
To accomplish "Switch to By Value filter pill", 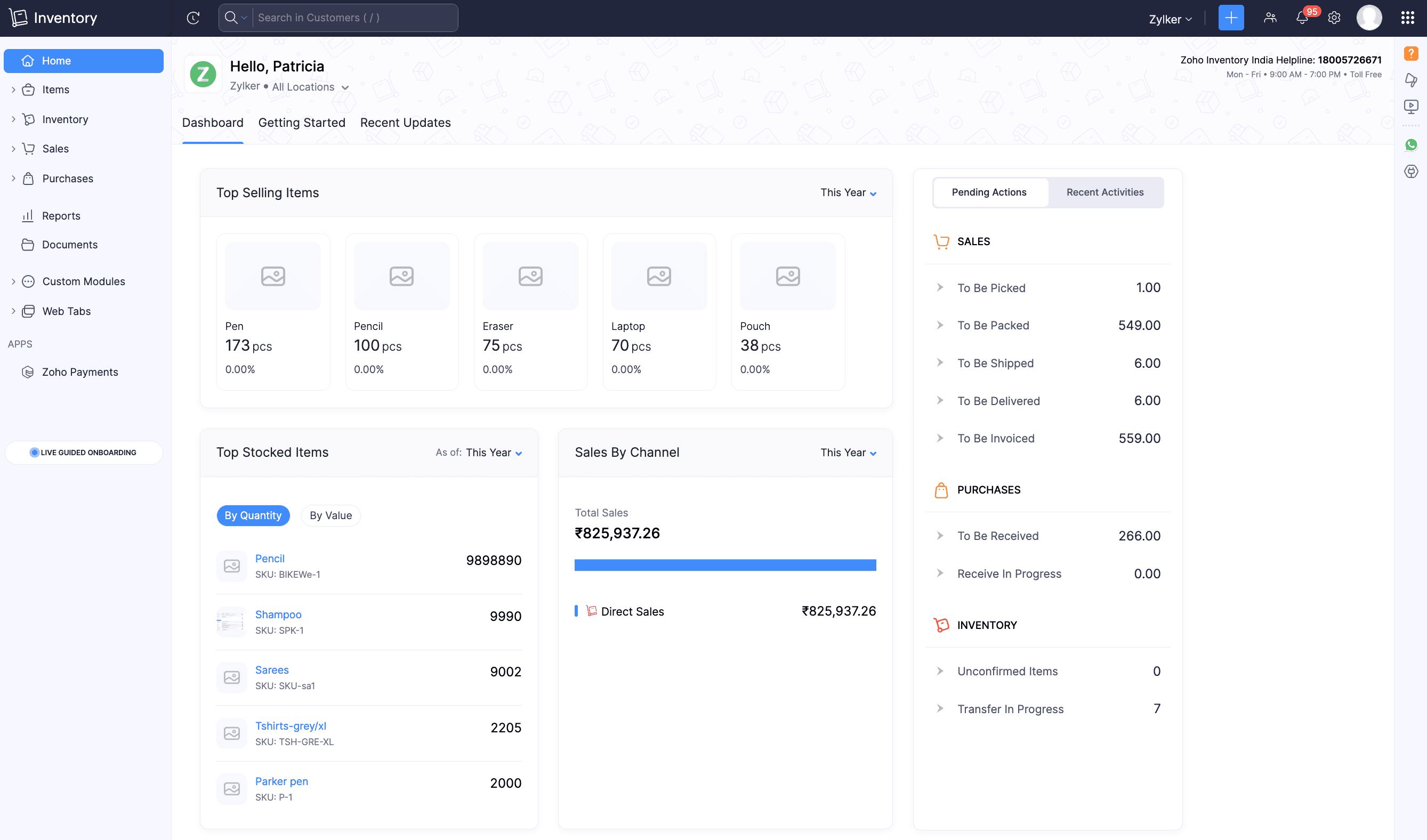I will click(x=330, y=515).
